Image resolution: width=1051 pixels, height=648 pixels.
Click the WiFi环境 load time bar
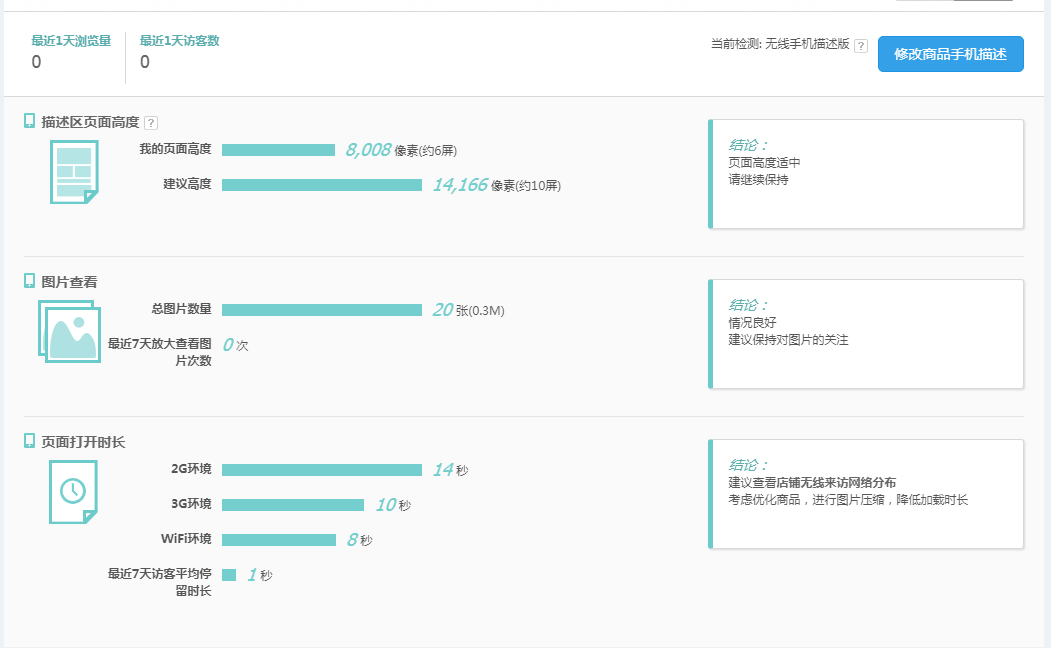(x=278, y=540)
